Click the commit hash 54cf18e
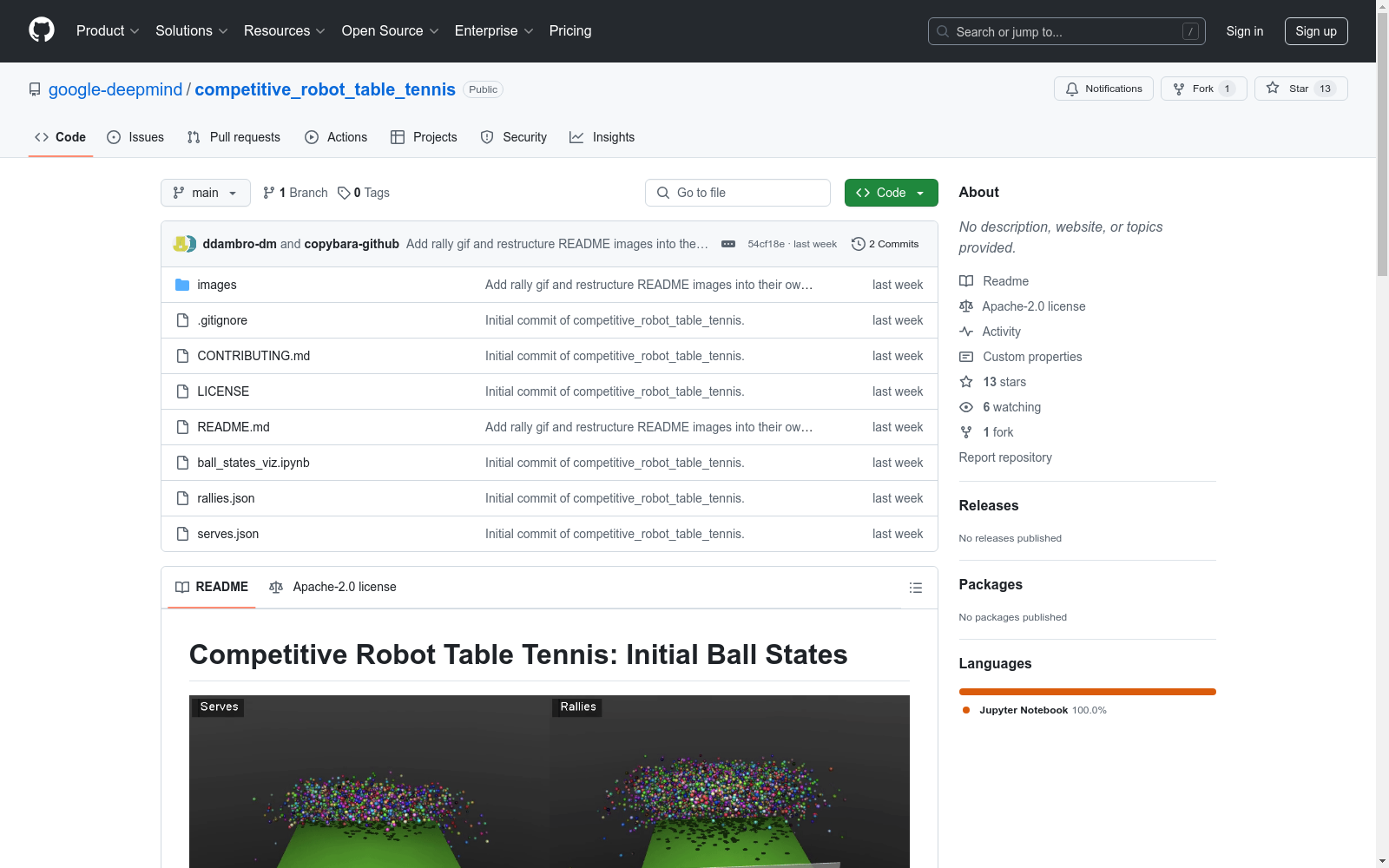This screenshot has height=868, width=1389. [766, 244]
